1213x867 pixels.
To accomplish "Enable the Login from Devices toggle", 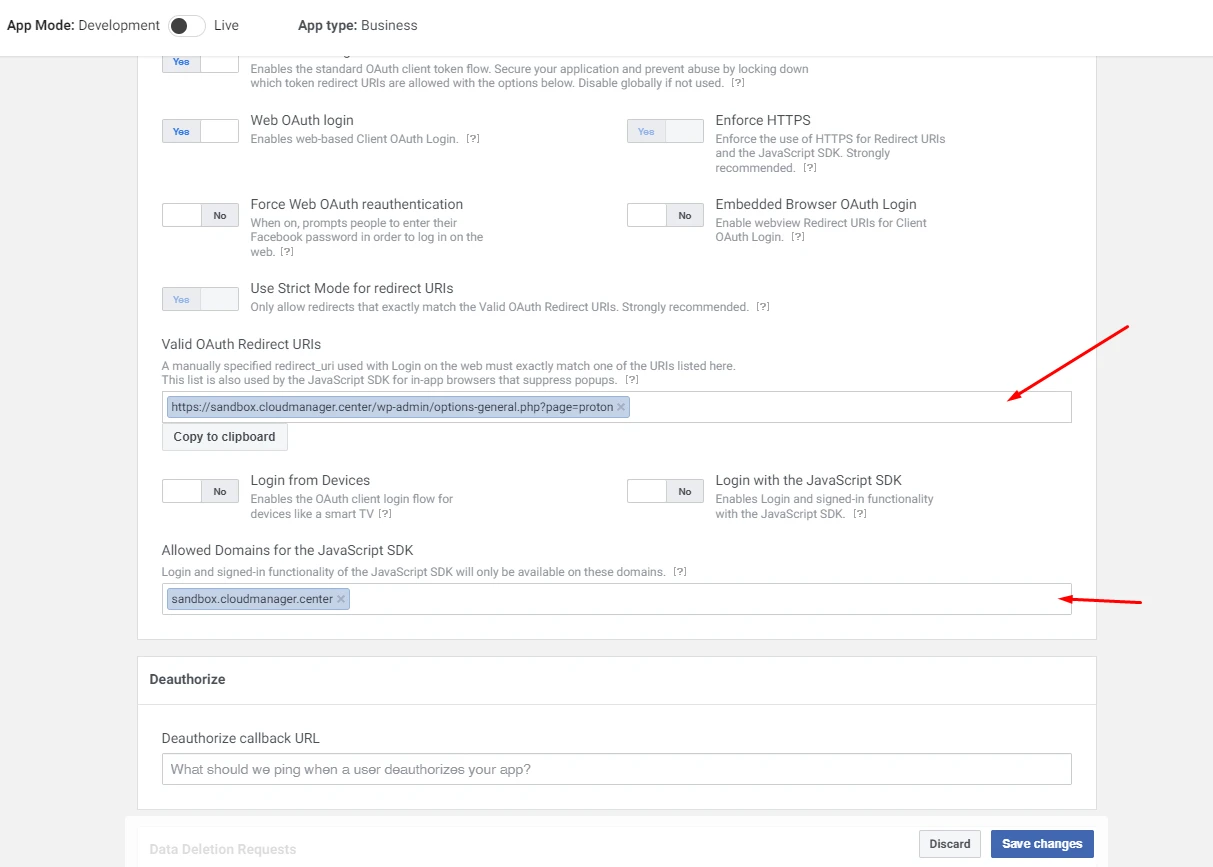I will point(200,491).
